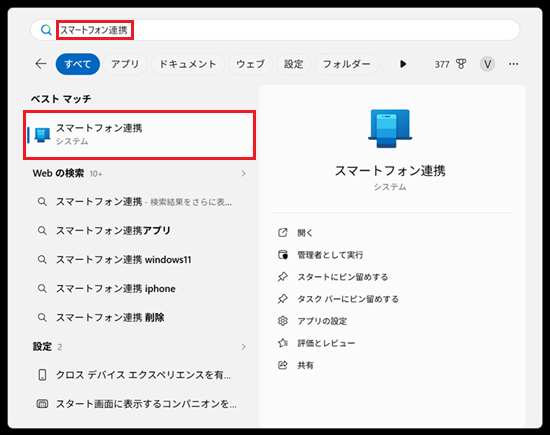The height and width of the screenshot is (435, 550).
Task: Select web suggestion スマートフォン連携 windows11
Action: [140, 260]
